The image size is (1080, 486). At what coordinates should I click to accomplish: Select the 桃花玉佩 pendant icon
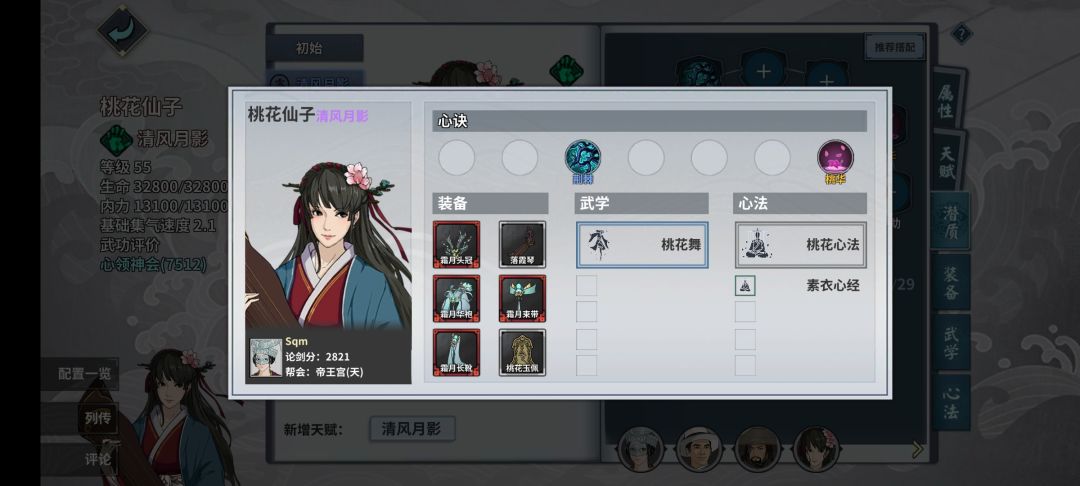coord(522,352)
